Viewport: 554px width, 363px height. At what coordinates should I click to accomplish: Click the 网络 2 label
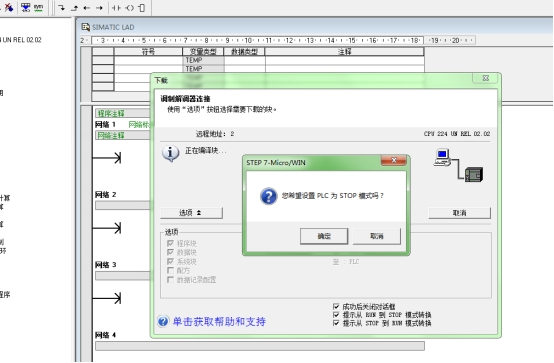105,194
